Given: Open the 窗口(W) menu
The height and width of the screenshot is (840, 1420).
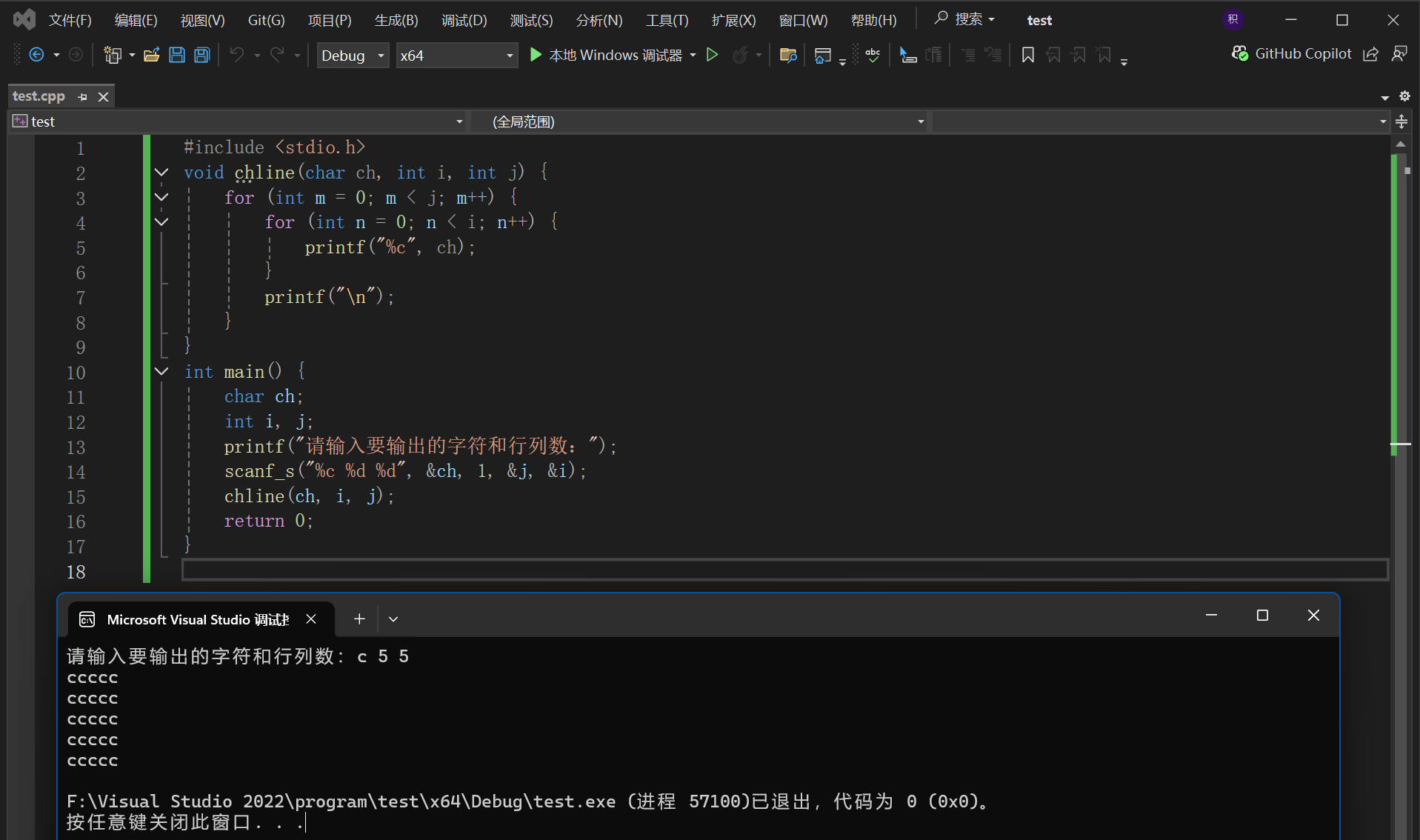Looking at the screenshot, I should pyautogui.click(x=804, y=20).
